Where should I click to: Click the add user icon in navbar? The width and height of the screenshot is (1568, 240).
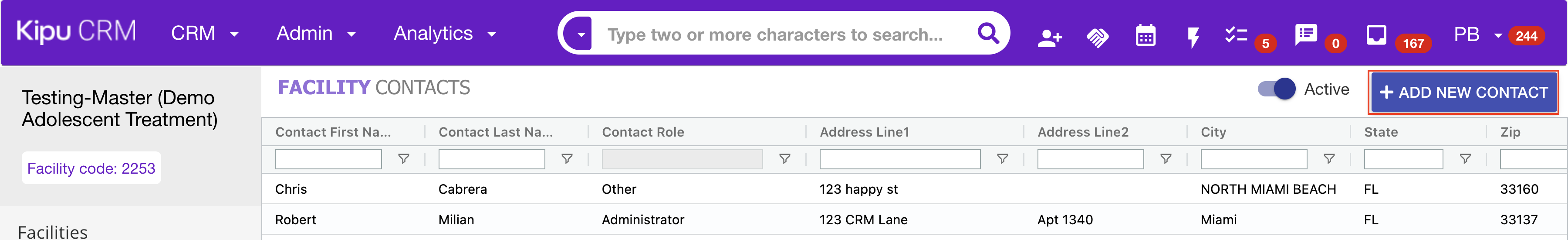1049,38
